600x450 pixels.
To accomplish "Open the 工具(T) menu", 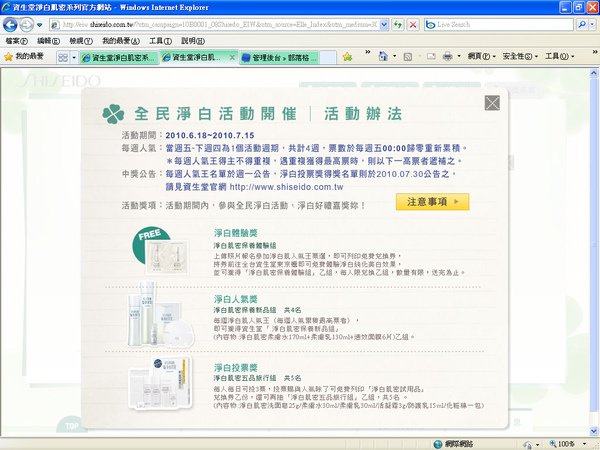I will pos(160,41).
